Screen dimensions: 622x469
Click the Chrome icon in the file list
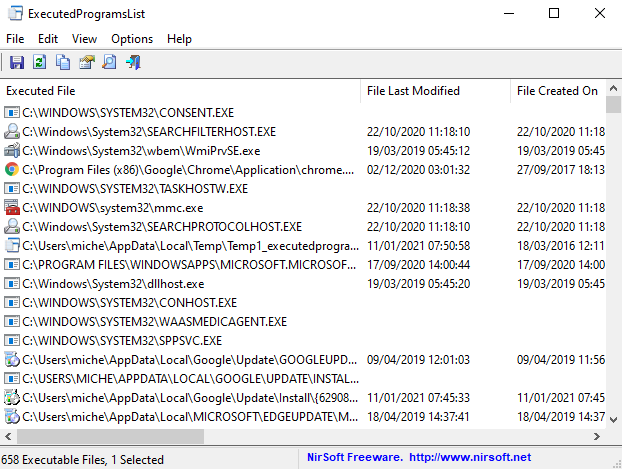tap(12, 169)
